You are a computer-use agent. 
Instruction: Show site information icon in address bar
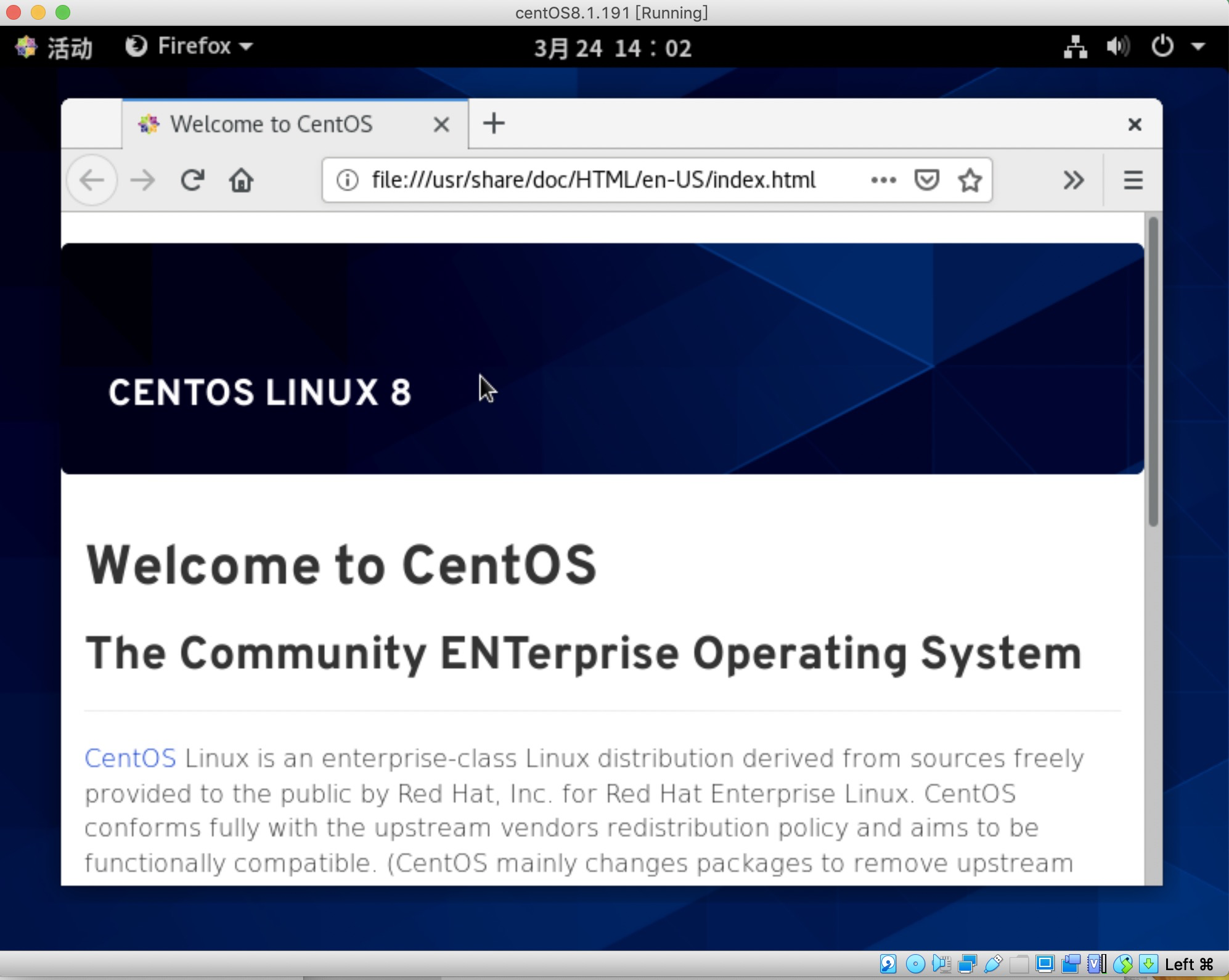coord(347,180)
